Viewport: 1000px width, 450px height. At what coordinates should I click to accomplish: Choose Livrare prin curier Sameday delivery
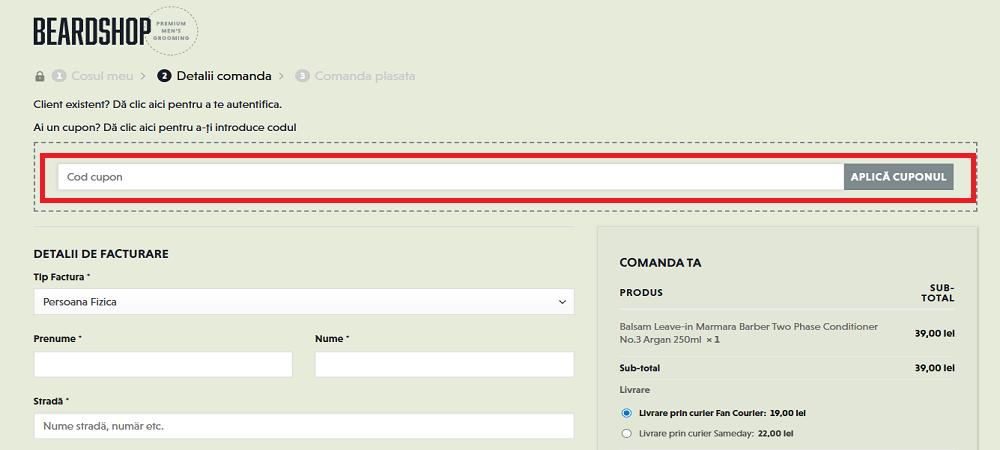(x=627, y=434)
